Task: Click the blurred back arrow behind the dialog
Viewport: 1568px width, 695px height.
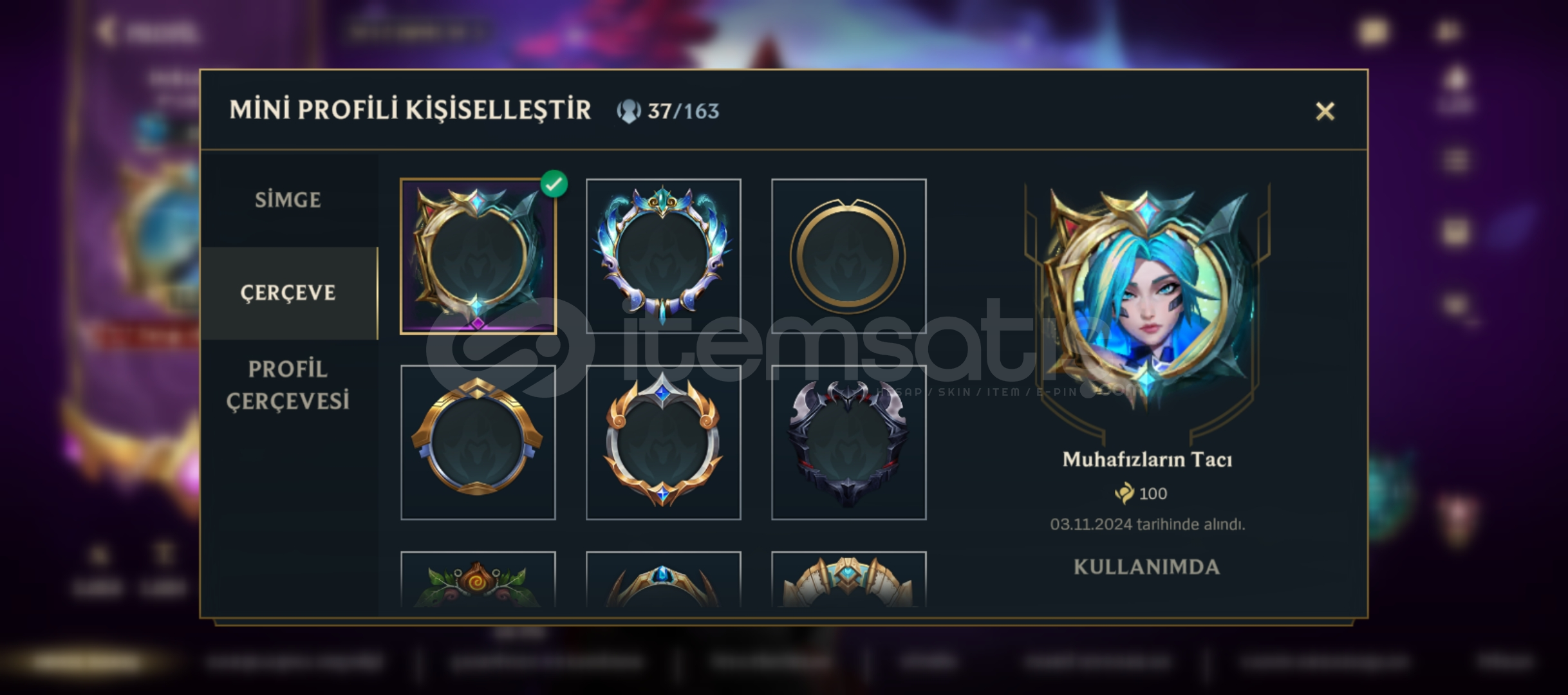Action: pyautogui.click(x=106, y=30)
